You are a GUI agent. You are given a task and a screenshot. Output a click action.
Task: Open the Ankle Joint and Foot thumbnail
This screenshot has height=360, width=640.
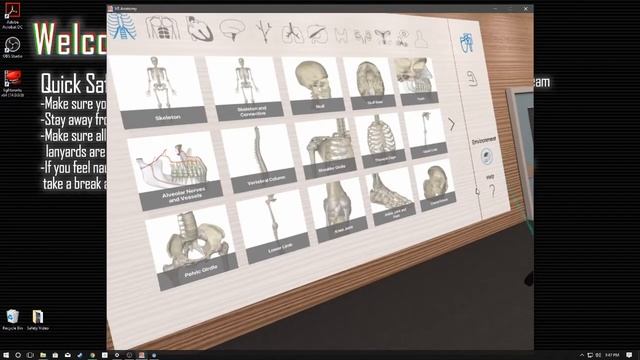point(390,196)
